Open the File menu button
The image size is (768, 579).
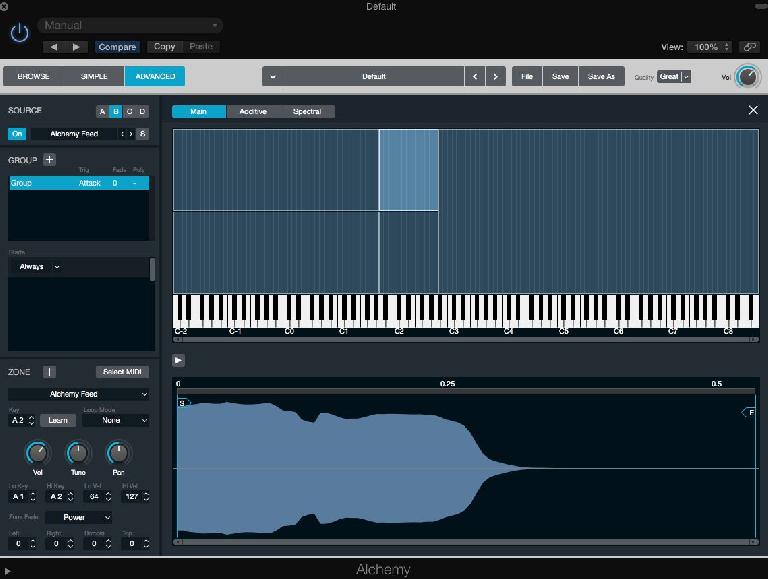coord(527,76)
